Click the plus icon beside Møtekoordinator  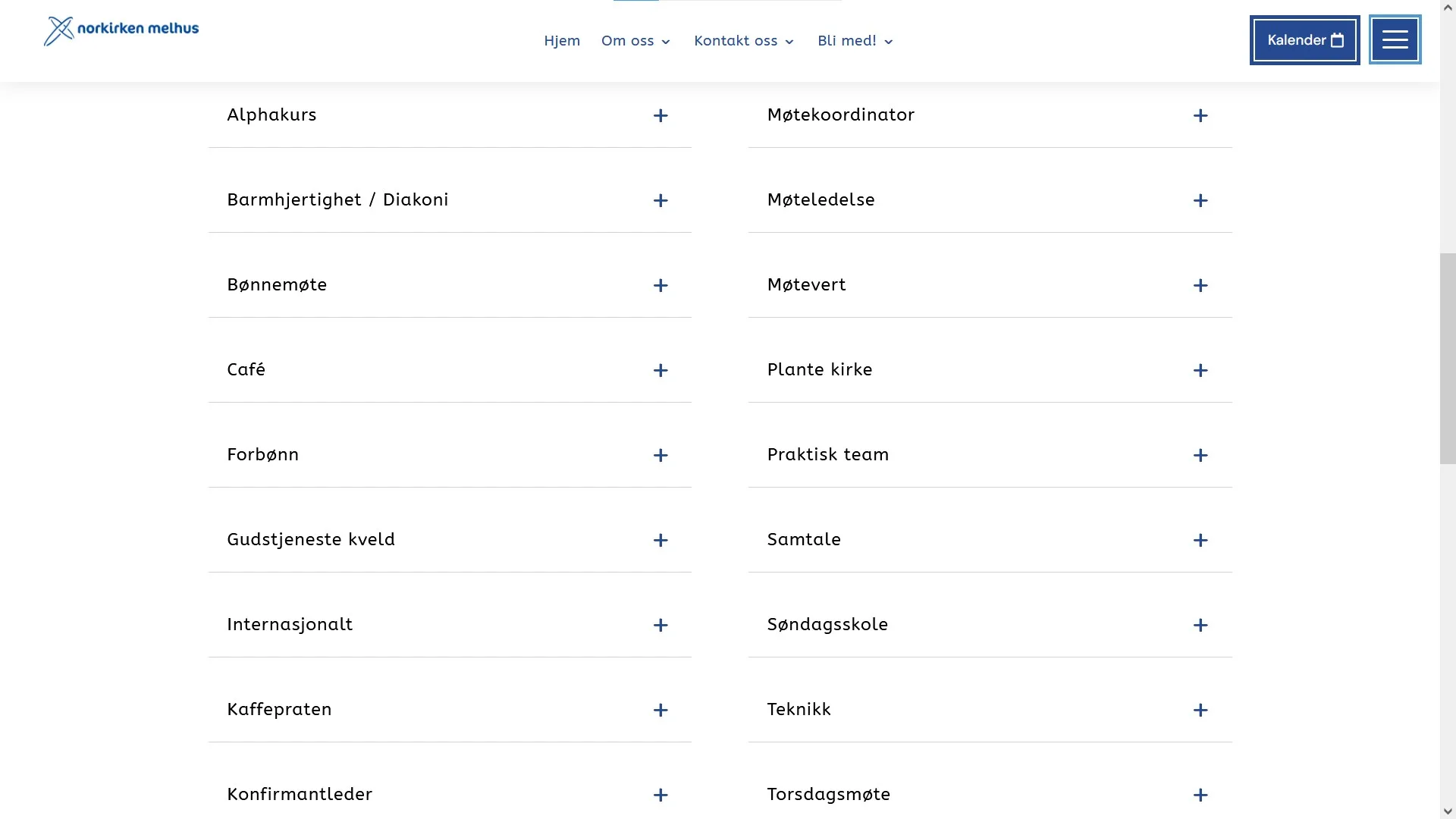pyautogui.click(x=1200, y=115)
